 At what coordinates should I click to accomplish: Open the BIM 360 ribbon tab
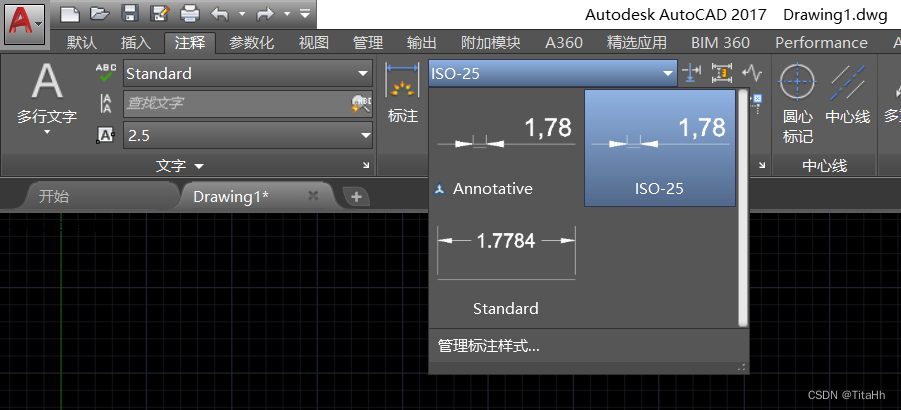pos(721,42)
